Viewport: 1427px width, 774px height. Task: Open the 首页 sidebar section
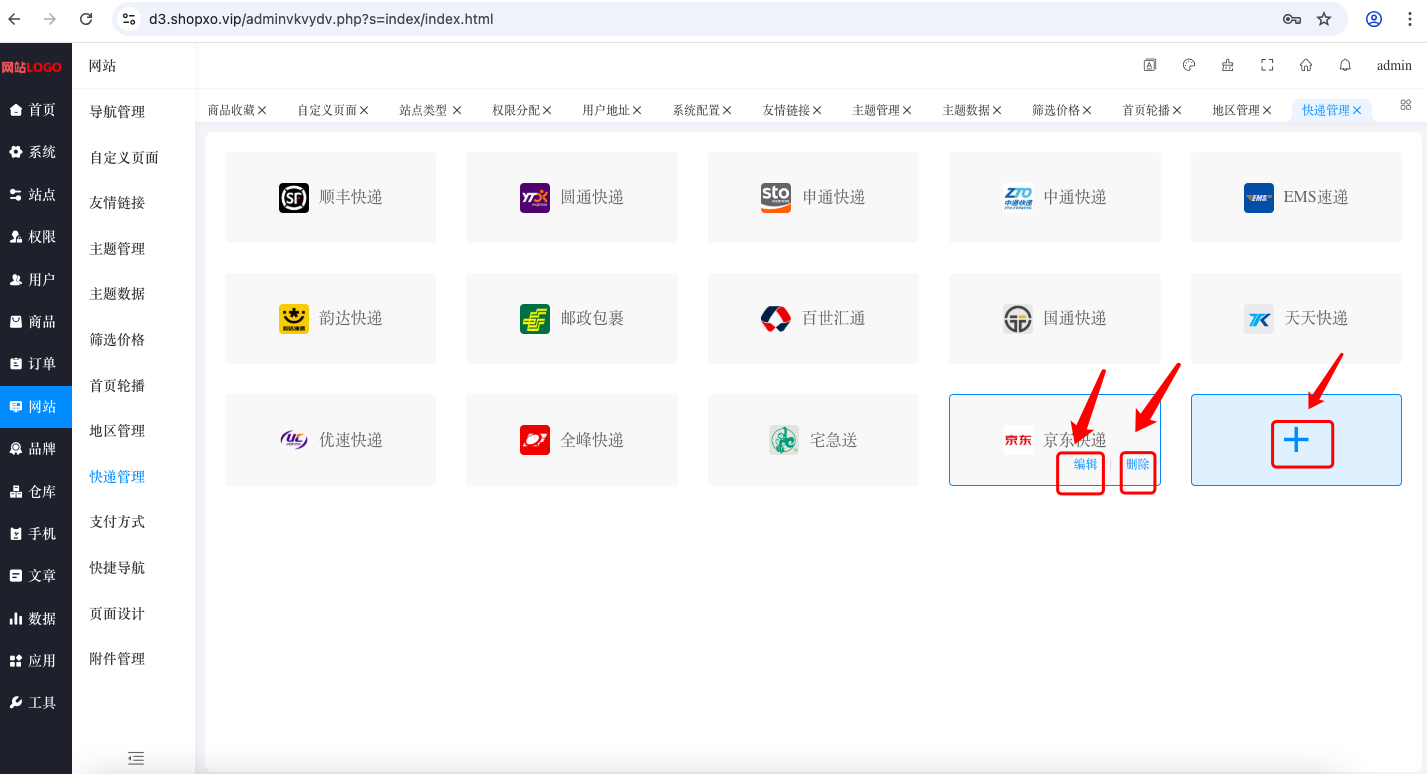click(x=36, y=110)
